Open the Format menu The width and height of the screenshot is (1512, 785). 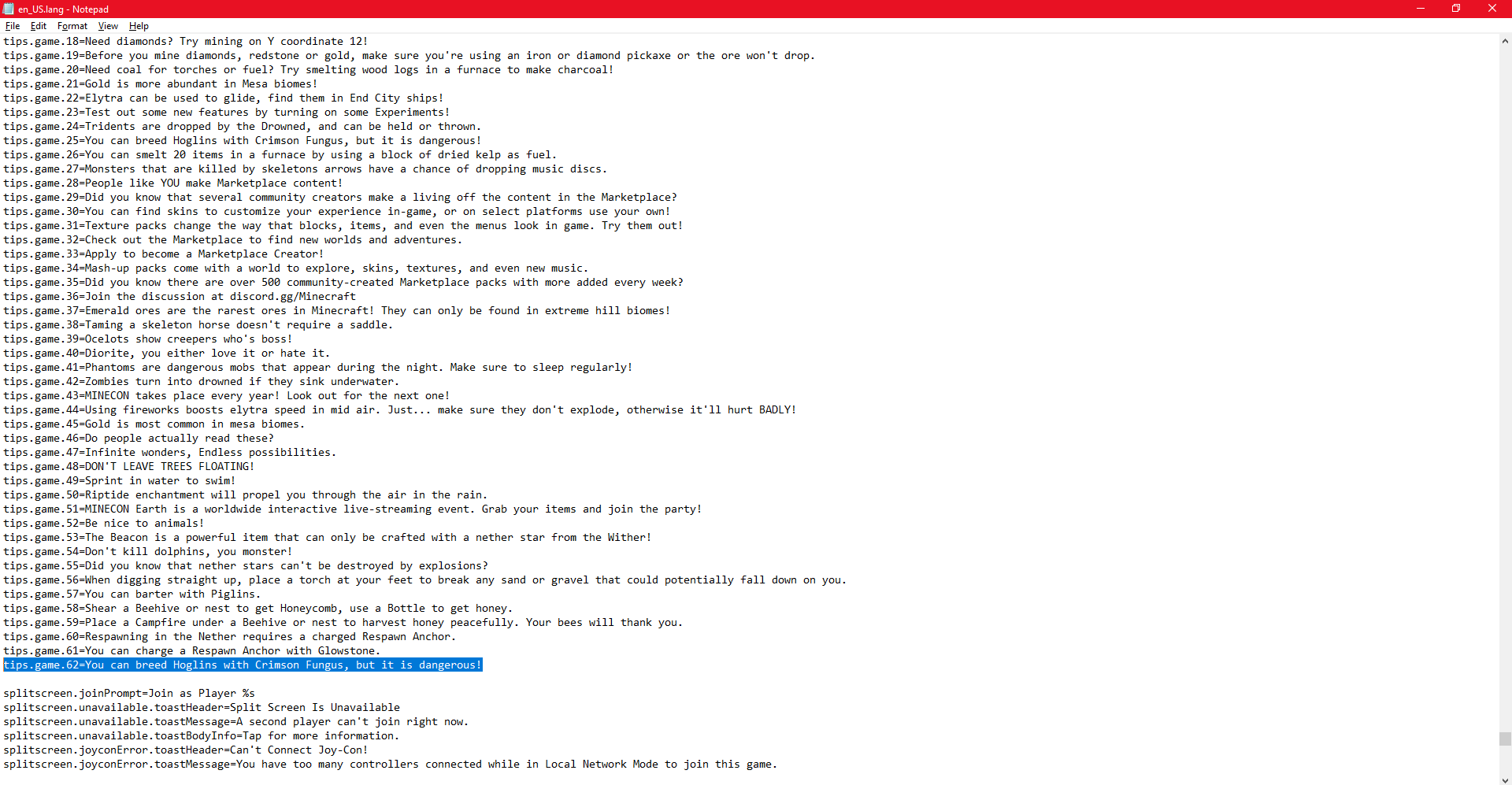click(72, 26)
